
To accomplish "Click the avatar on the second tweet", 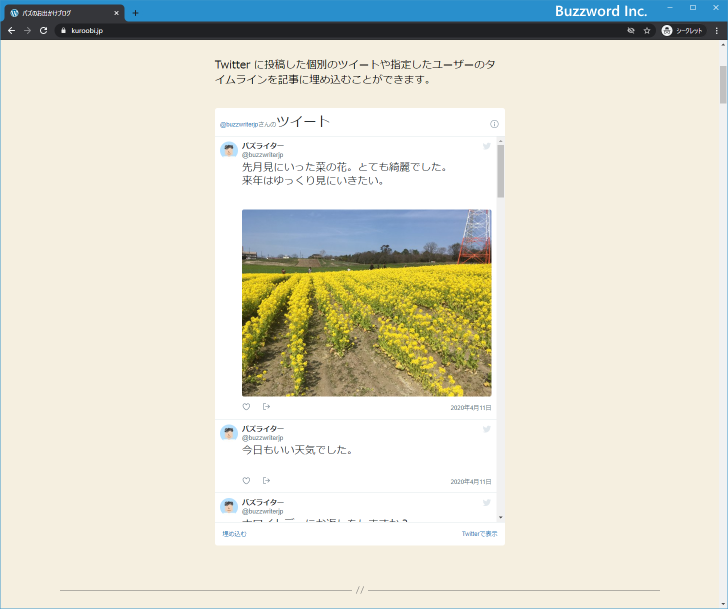I will point(228,433).
